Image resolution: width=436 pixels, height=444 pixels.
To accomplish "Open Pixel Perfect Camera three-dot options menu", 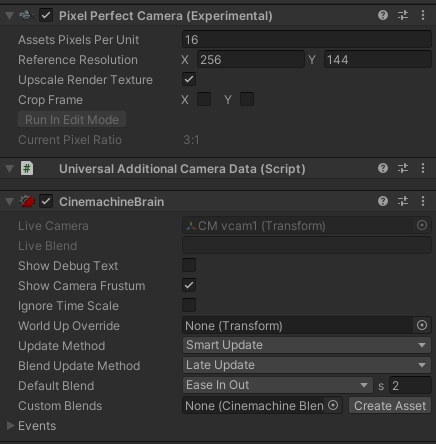I will [423, 15].
